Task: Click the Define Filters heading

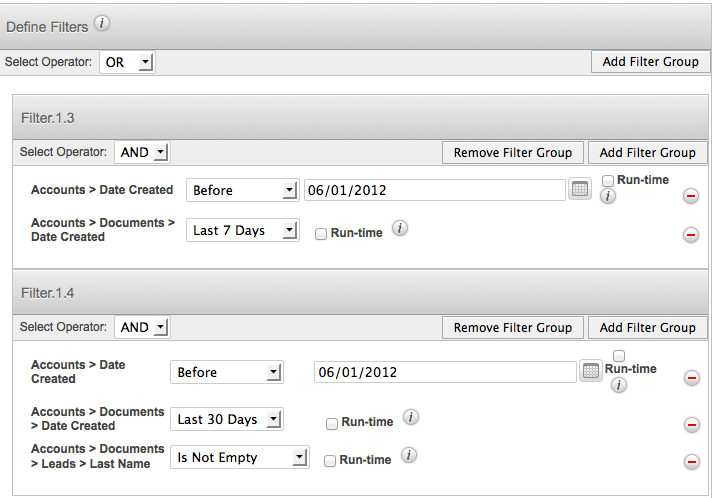Action: (x=47, y=27)
